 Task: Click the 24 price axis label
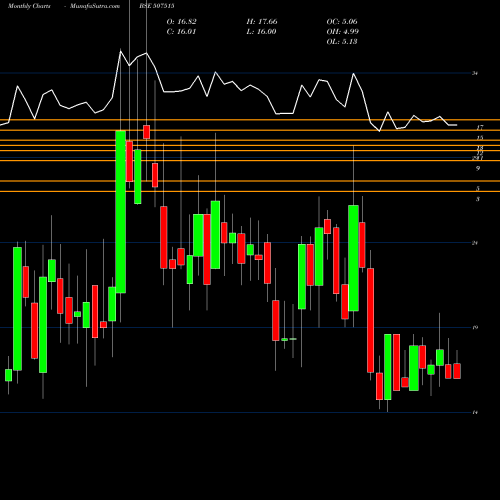(475, 243)
